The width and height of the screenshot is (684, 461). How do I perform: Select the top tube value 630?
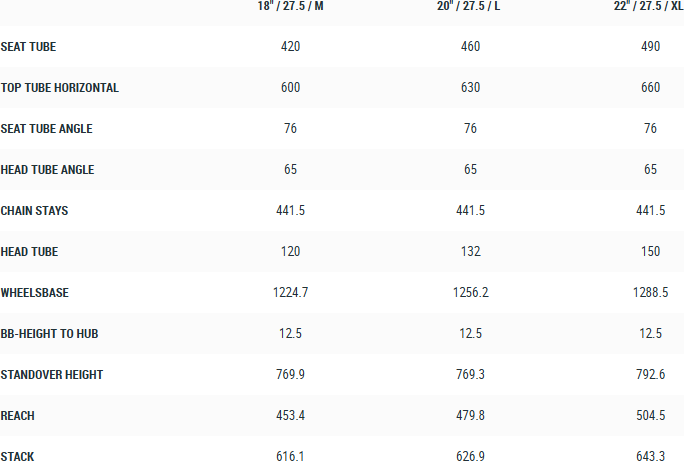click(470, 88)
